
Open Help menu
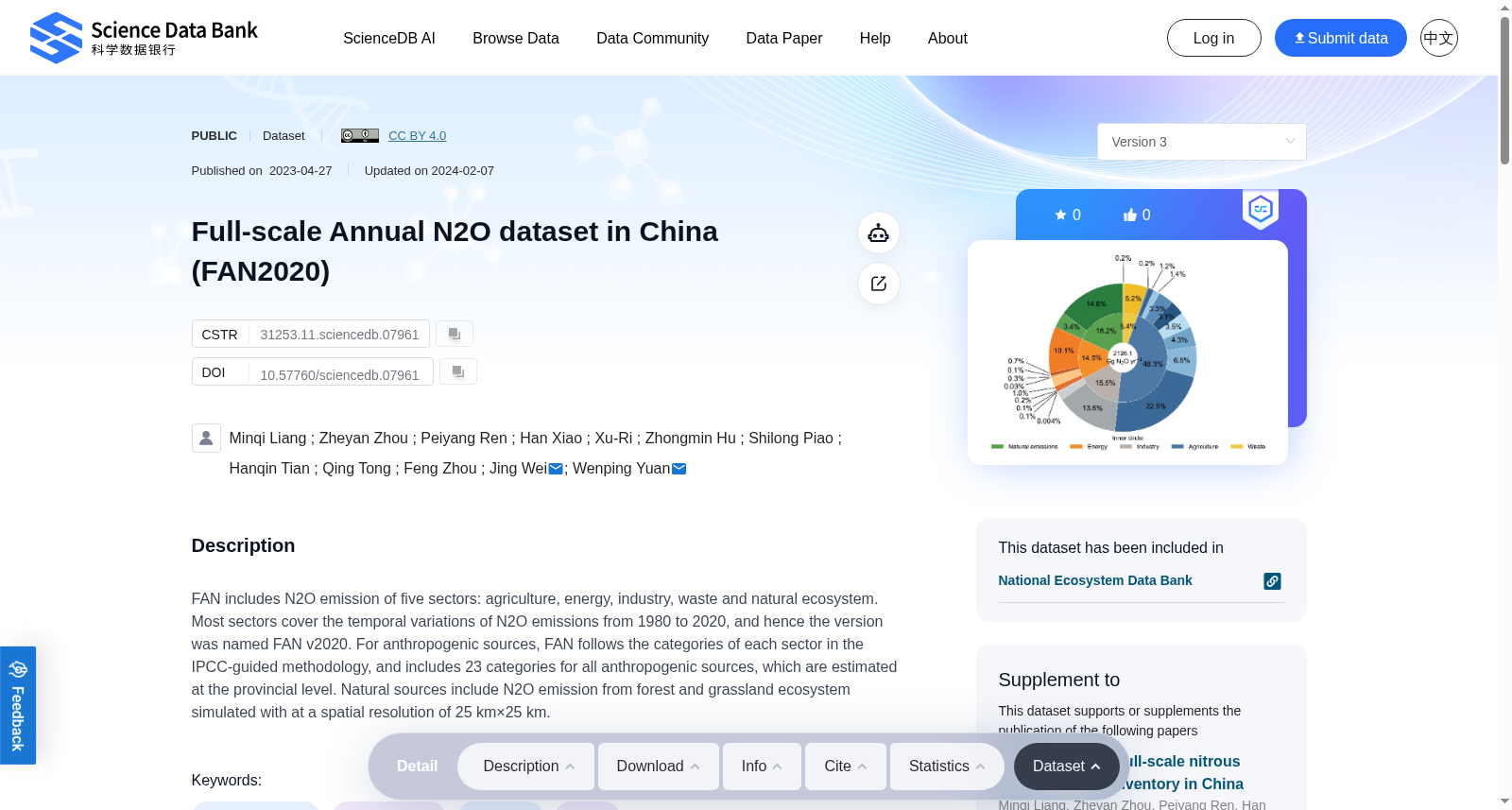pyautogui.click(x=875, y=38)
